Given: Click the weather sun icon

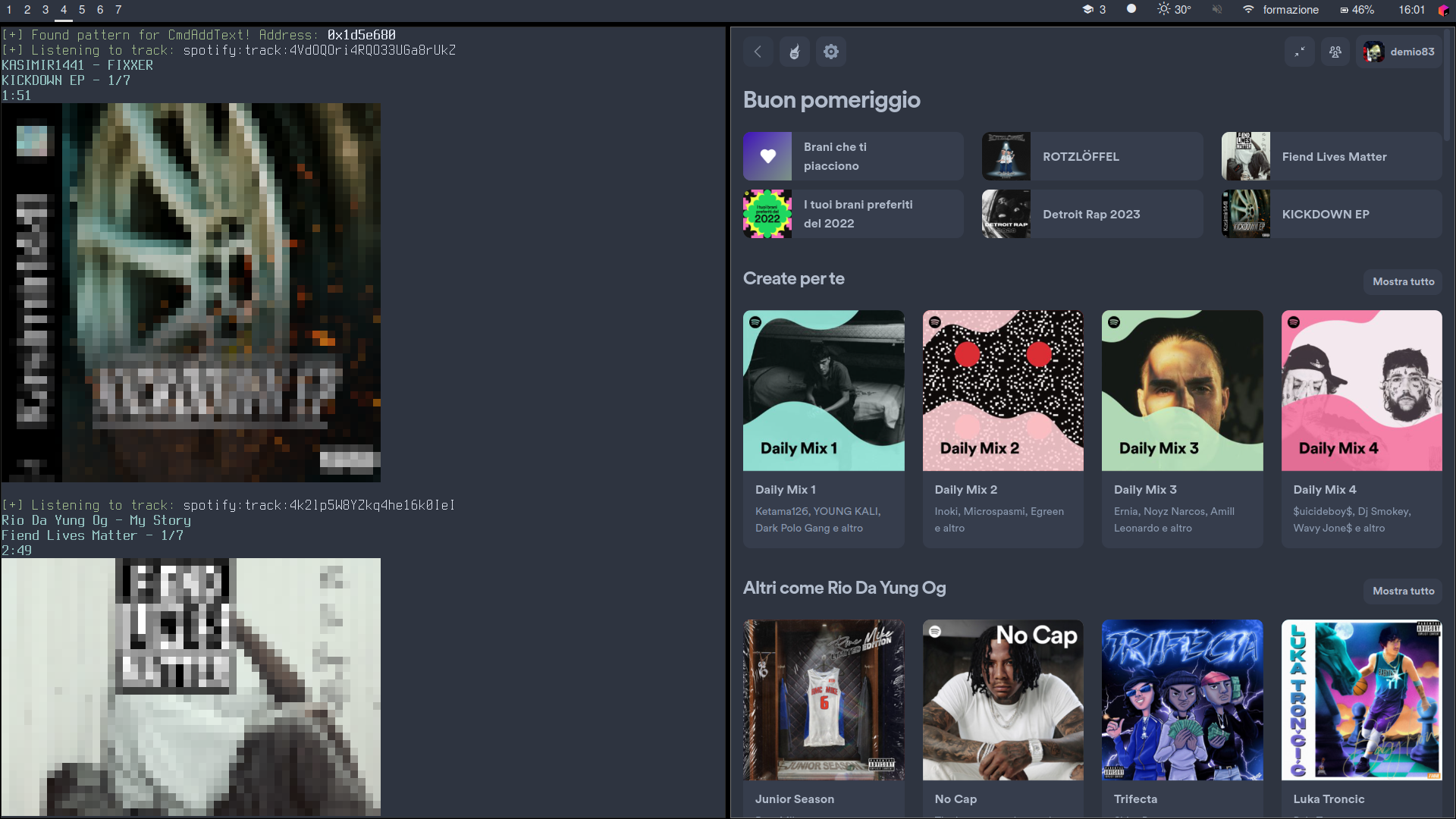Looking at the screenshot, I should coord(1163,9).
